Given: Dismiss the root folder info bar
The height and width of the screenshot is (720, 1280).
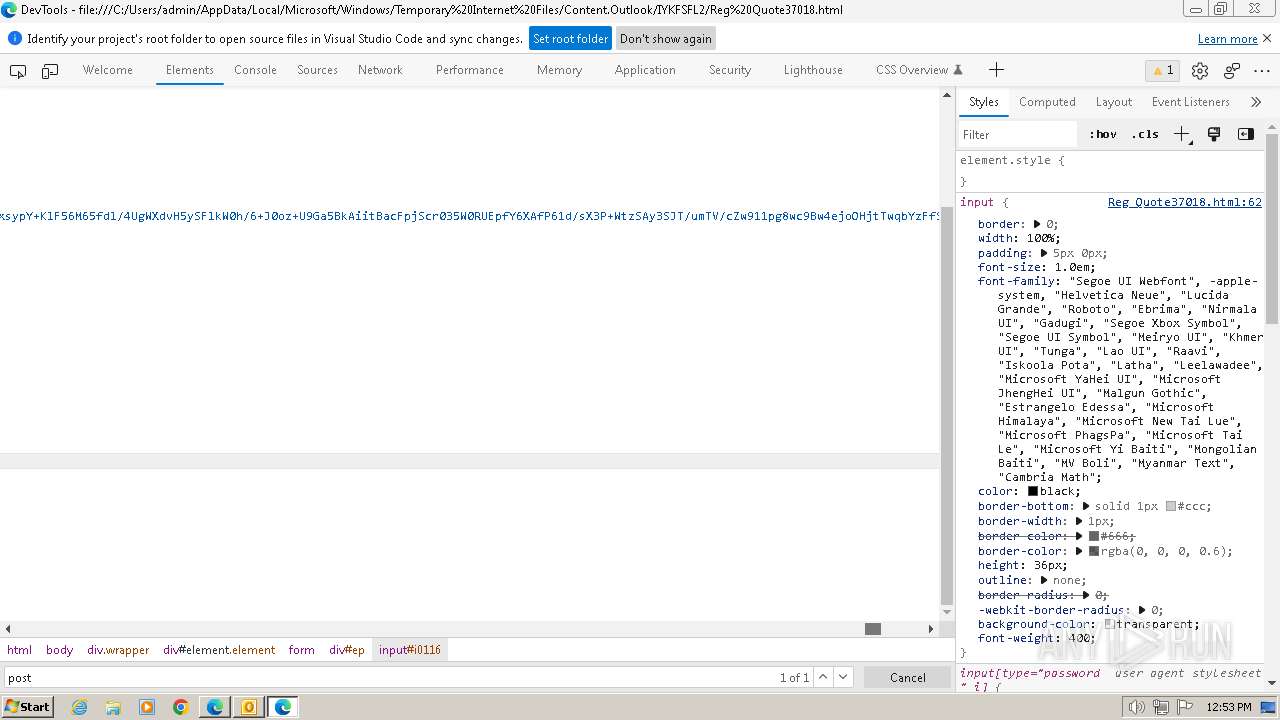Looking at the screenshot, I should [1267, 38].
